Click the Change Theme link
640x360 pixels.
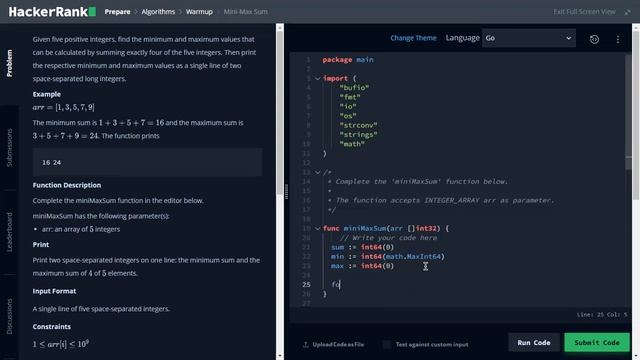pos(413,38)
